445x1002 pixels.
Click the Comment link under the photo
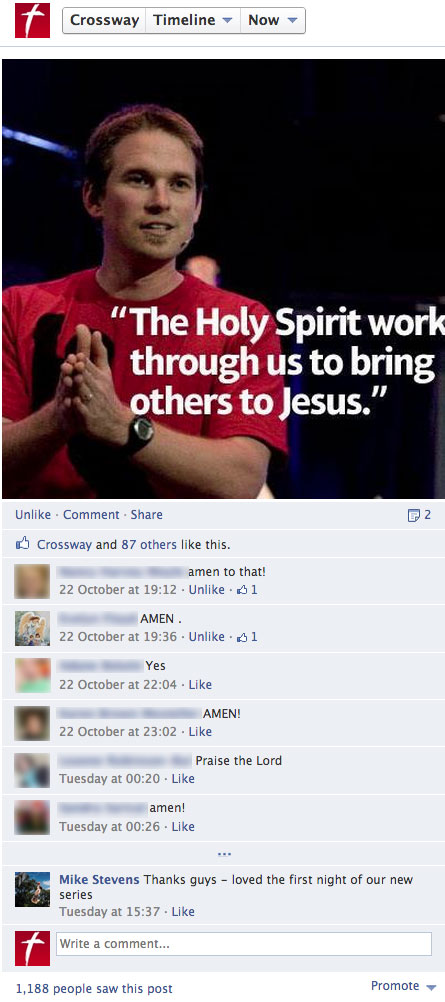tap(91, 514)
